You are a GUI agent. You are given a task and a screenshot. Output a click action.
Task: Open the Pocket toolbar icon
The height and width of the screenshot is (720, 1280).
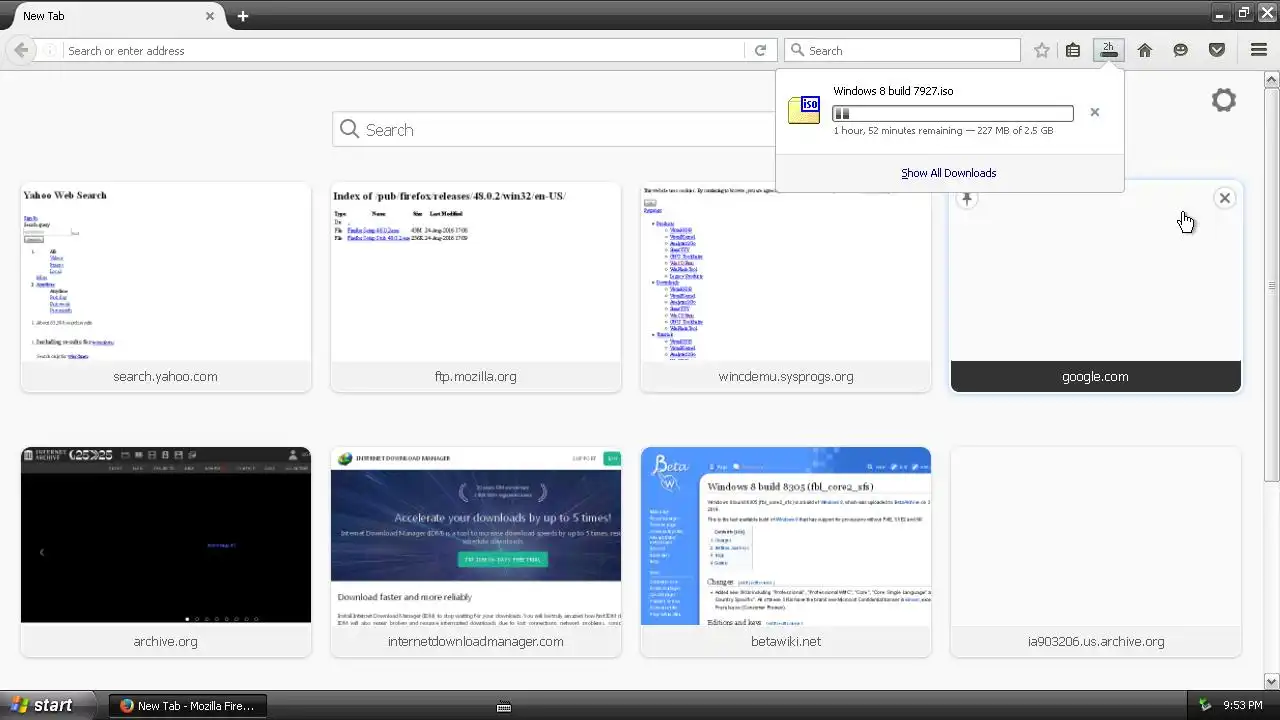[x=1217, y=50]
